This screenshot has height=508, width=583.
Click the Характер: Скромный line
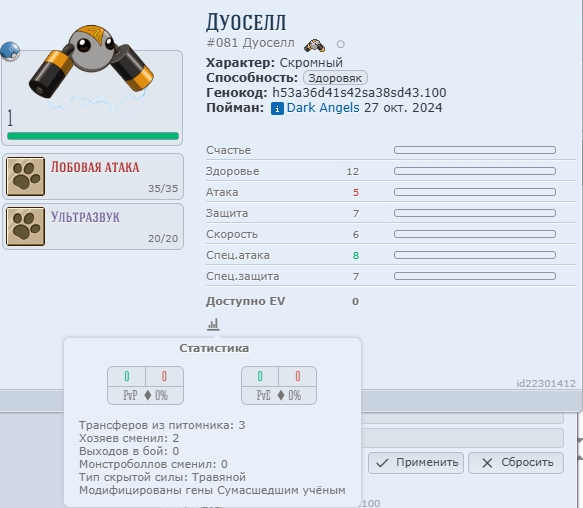pos(274,63)
